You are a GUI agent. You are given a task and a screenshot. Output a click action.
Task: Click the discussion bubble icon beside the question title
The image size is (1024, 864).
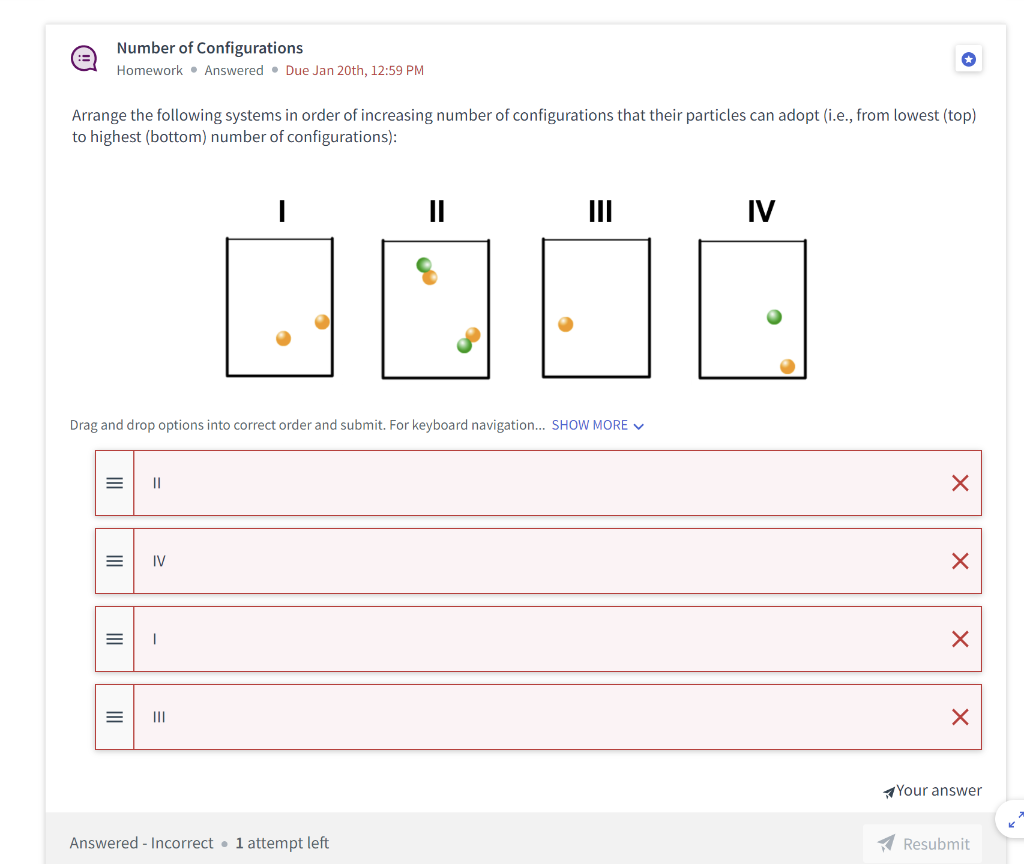click(84, 58)
